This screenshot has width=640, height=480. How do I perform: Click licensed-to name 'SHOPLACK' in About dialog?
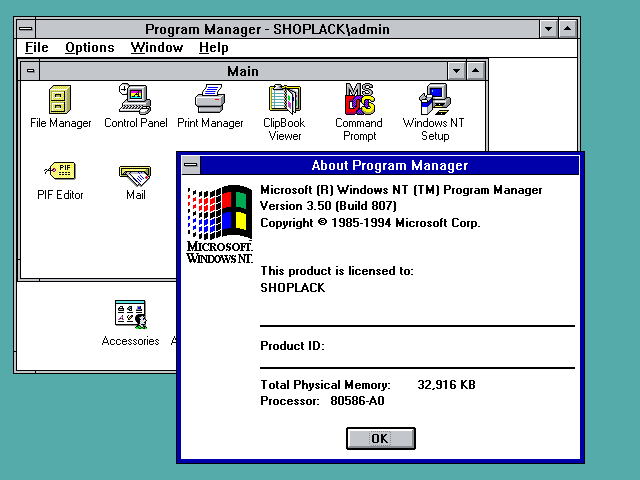tap(293, 288)
